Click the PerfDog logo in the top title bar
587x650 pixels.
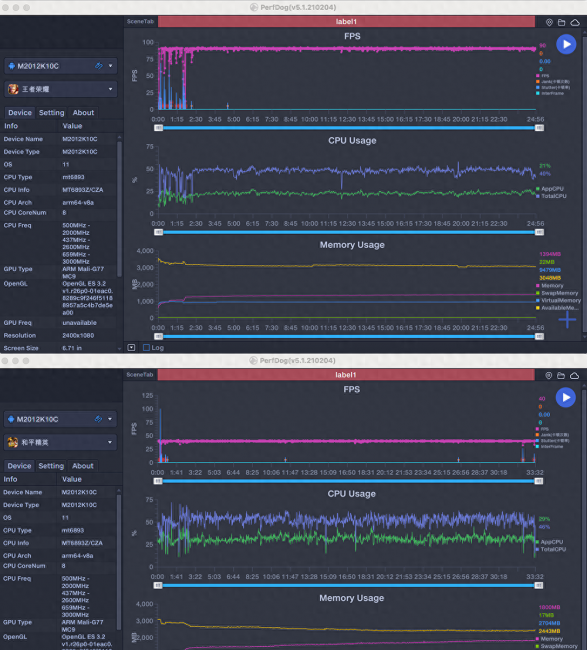click(254, 7)
